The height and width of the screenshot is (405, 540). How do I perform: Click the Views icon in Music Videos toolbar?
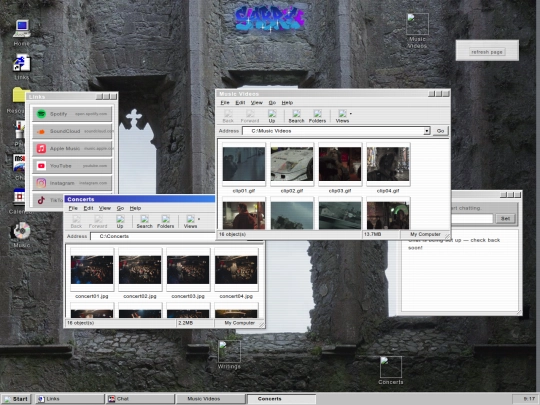point(342,116)
